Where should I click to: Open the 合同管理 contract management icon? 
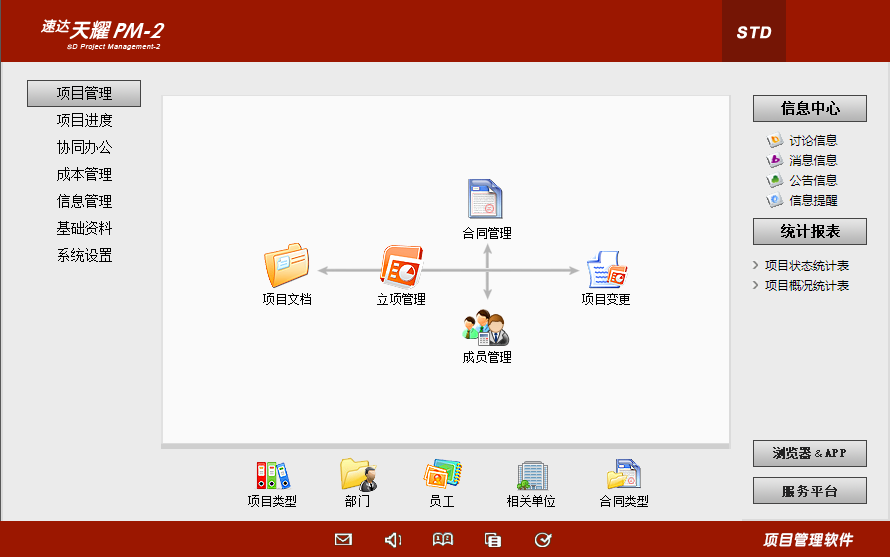click(x=486, y=199)
